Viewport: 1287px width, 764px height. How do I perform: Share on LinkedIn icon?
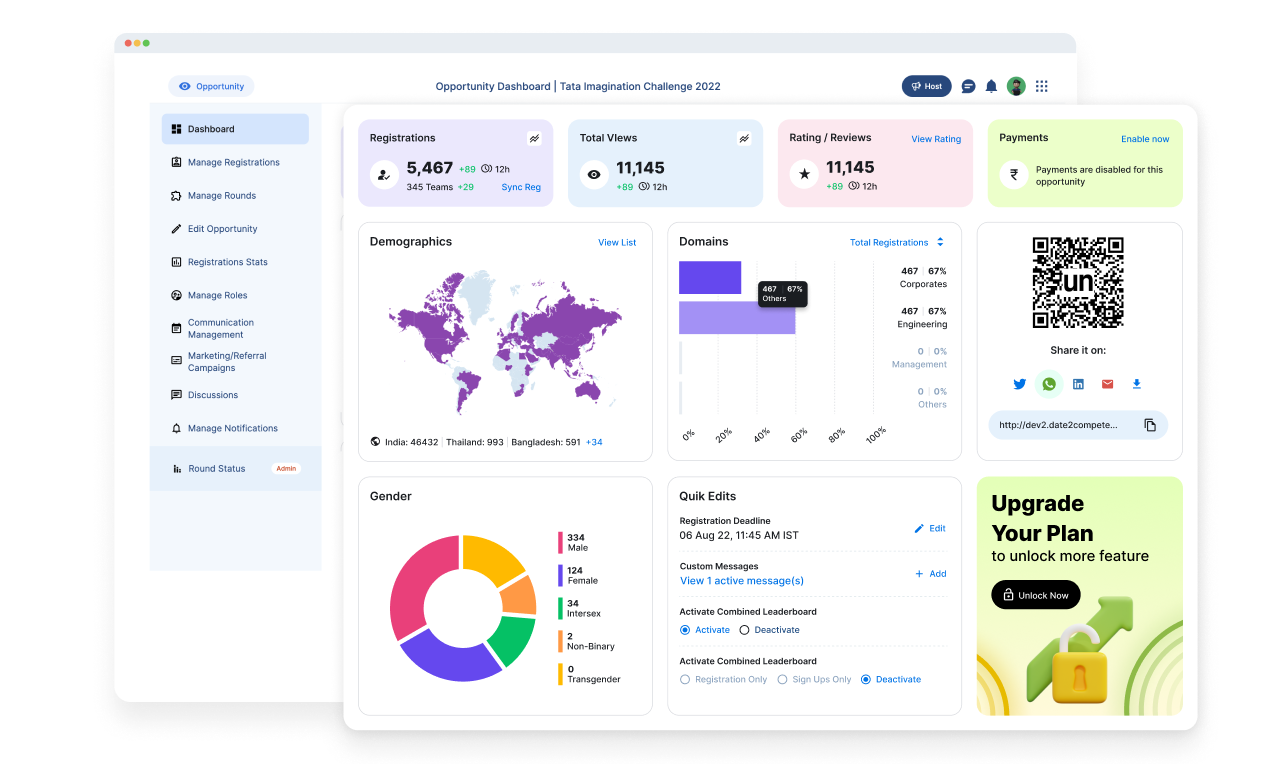click(x=1078, y=384)
